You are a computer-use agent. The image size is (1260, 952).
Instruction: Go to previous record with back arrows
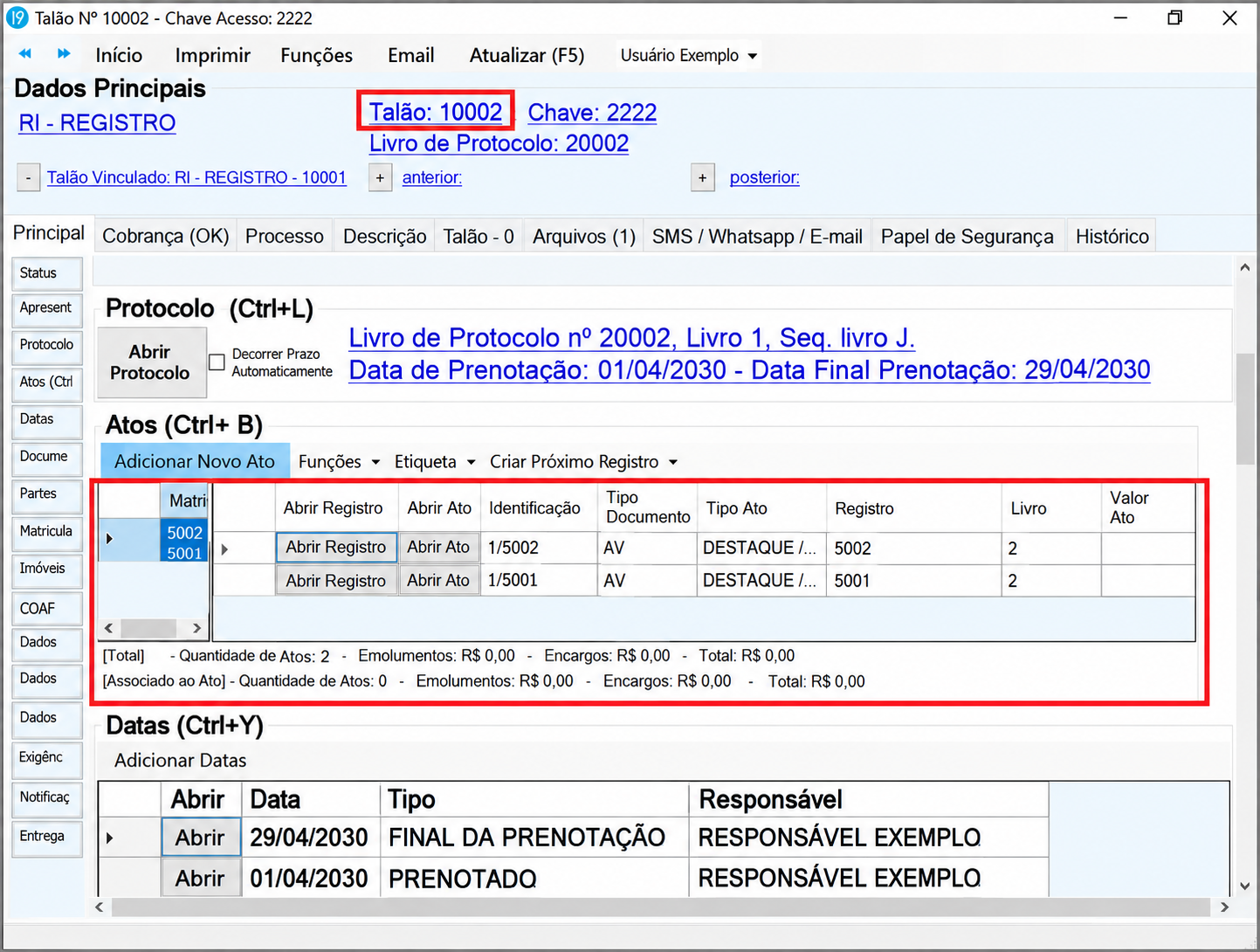25,54
